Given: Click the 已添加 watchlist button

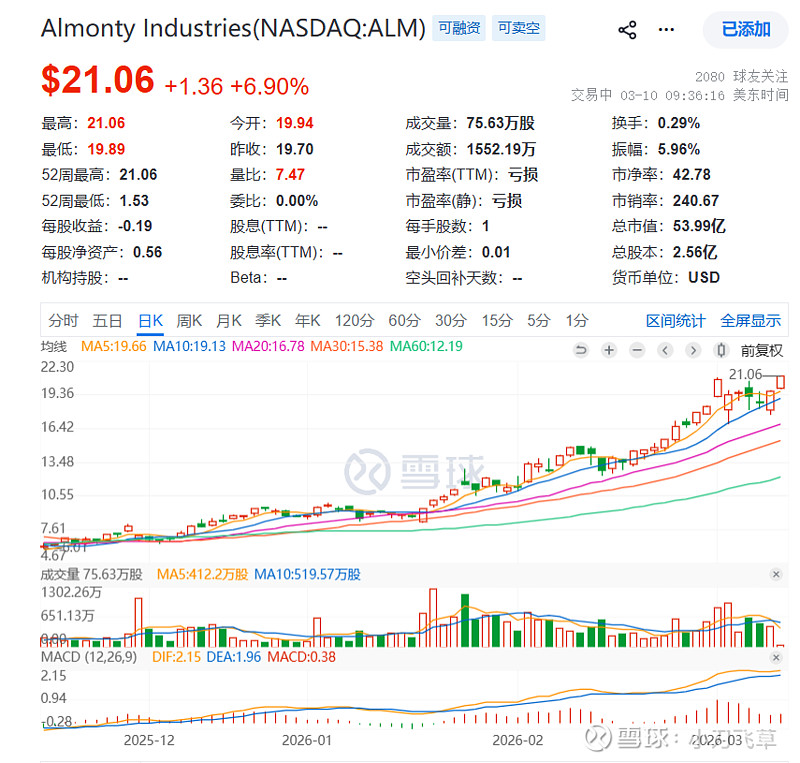Looking at the screenshot, I should pyautogui.click(x=746, y=30).
